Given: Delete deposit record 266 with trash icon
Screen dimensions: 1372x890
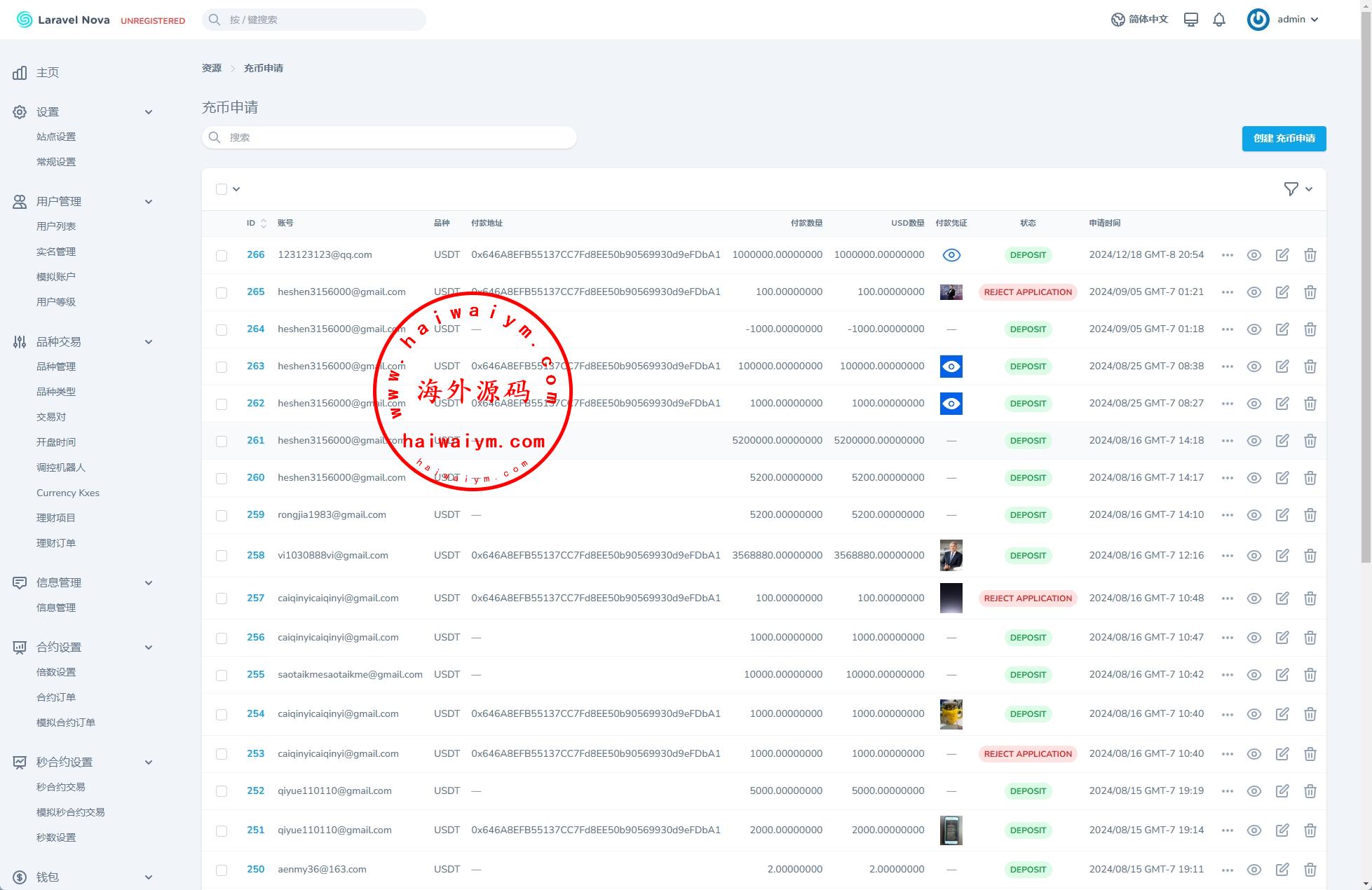Looking at the screenshot, I should click(x=1310, y=255).
